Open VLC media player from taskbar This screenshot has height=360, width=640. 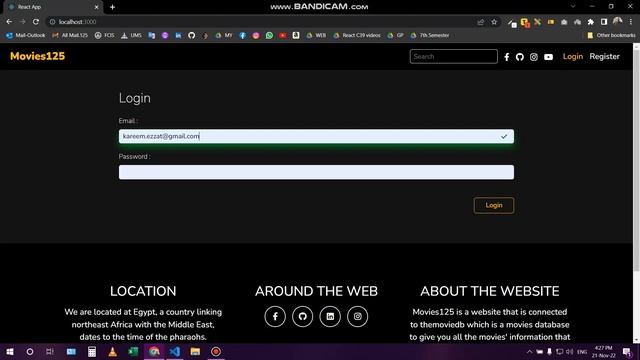click(113, 351)
